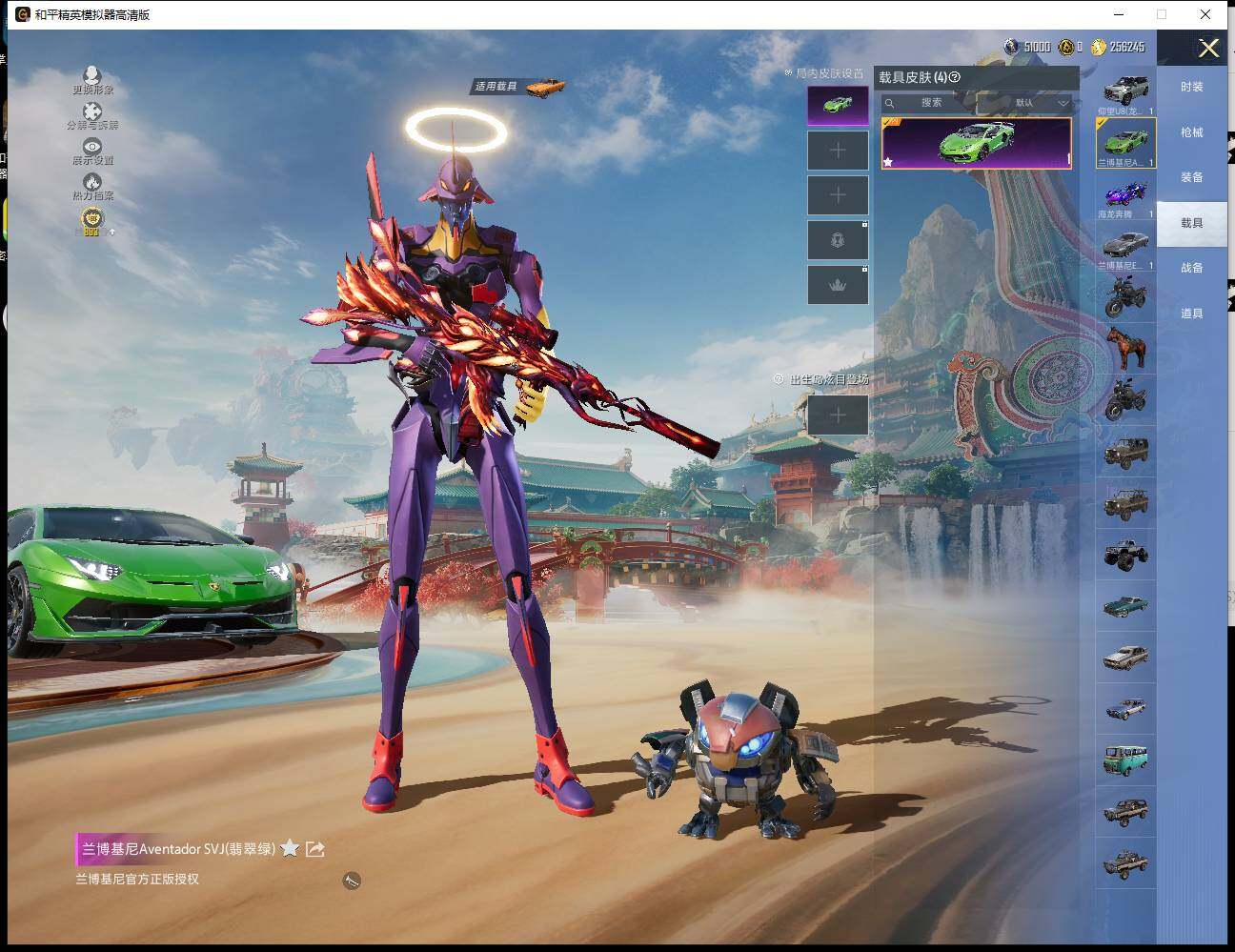
Task: Click the help question mark beside 载具皮肤
Action: 955,77
